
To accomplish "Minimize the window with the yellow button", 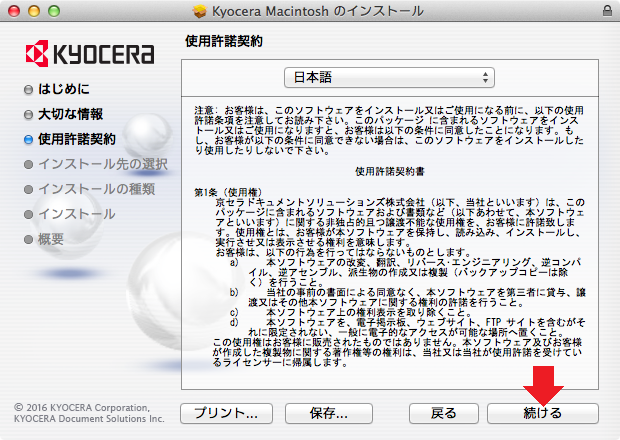I will click(34, 11).
